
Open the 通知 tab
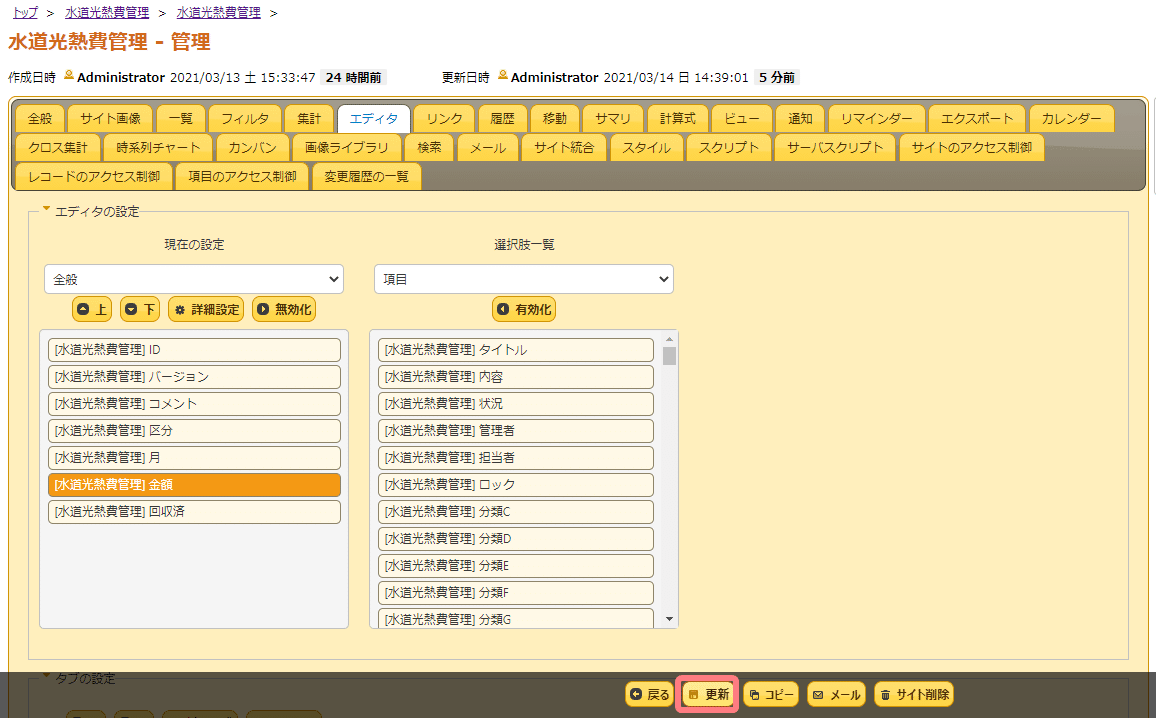[x=800, y=119]
